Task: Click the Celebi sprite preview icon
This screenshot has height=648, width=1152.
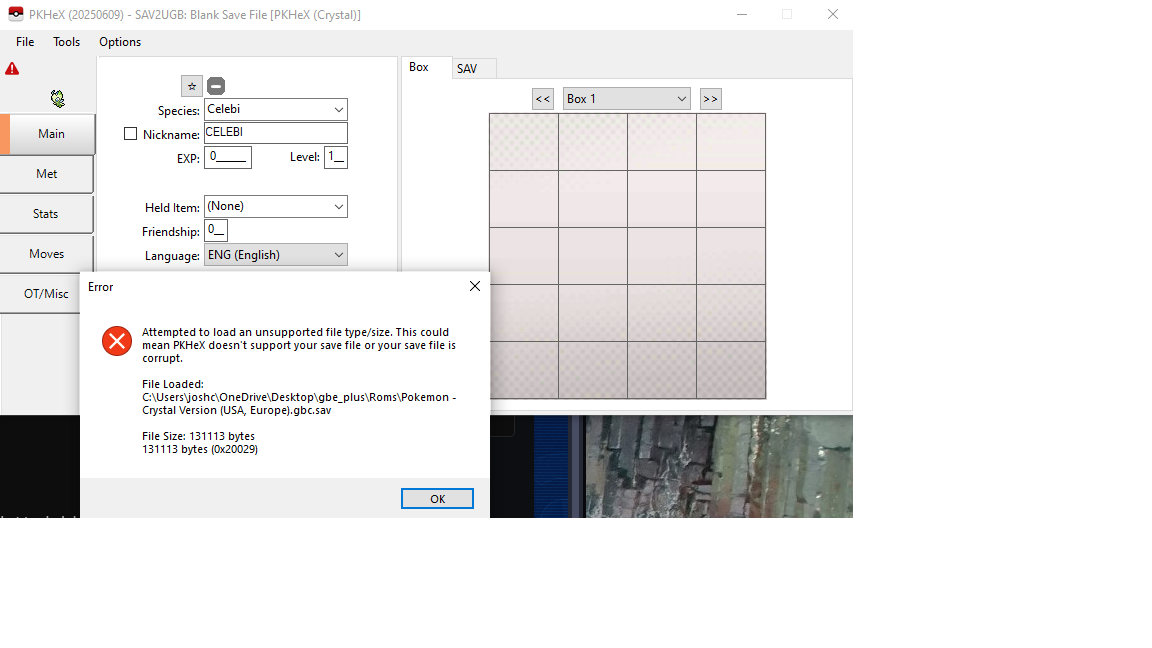Action: (x=58, y=98)
